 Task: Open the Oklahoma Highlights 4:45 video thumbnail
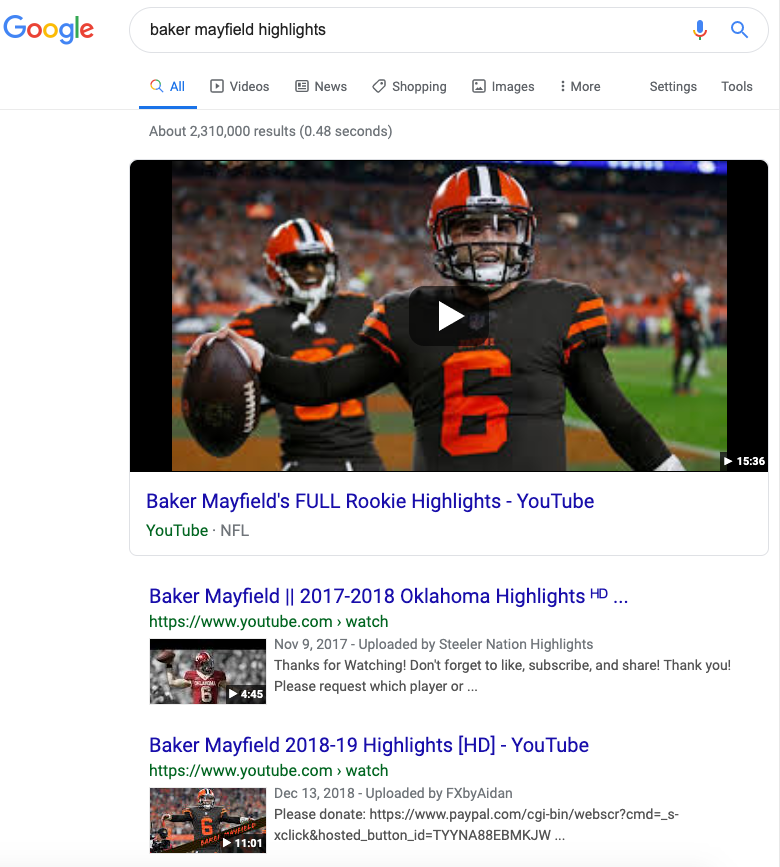pos(208,671)
